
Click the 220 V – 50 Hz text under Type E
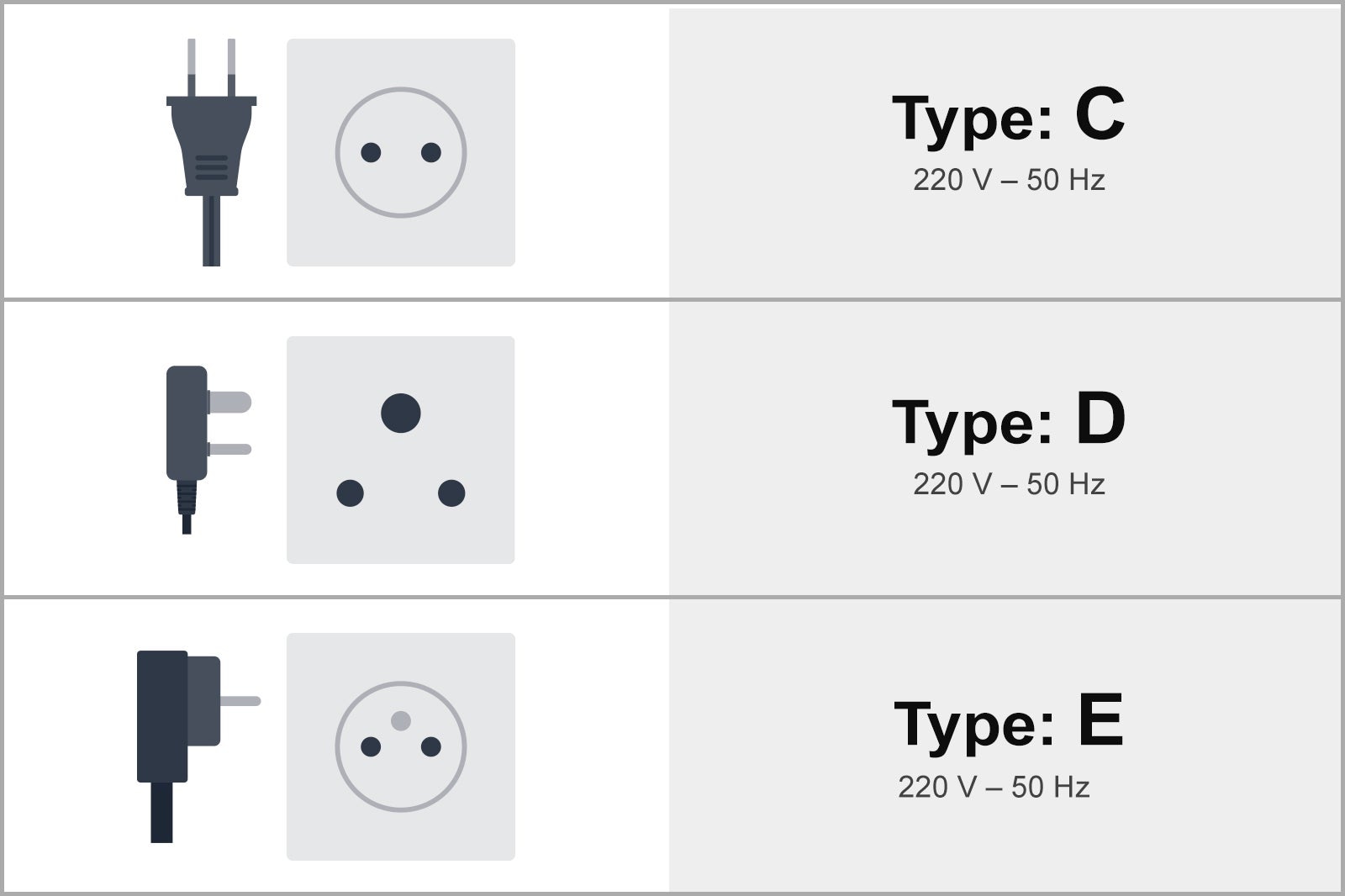tap(994, 787)
